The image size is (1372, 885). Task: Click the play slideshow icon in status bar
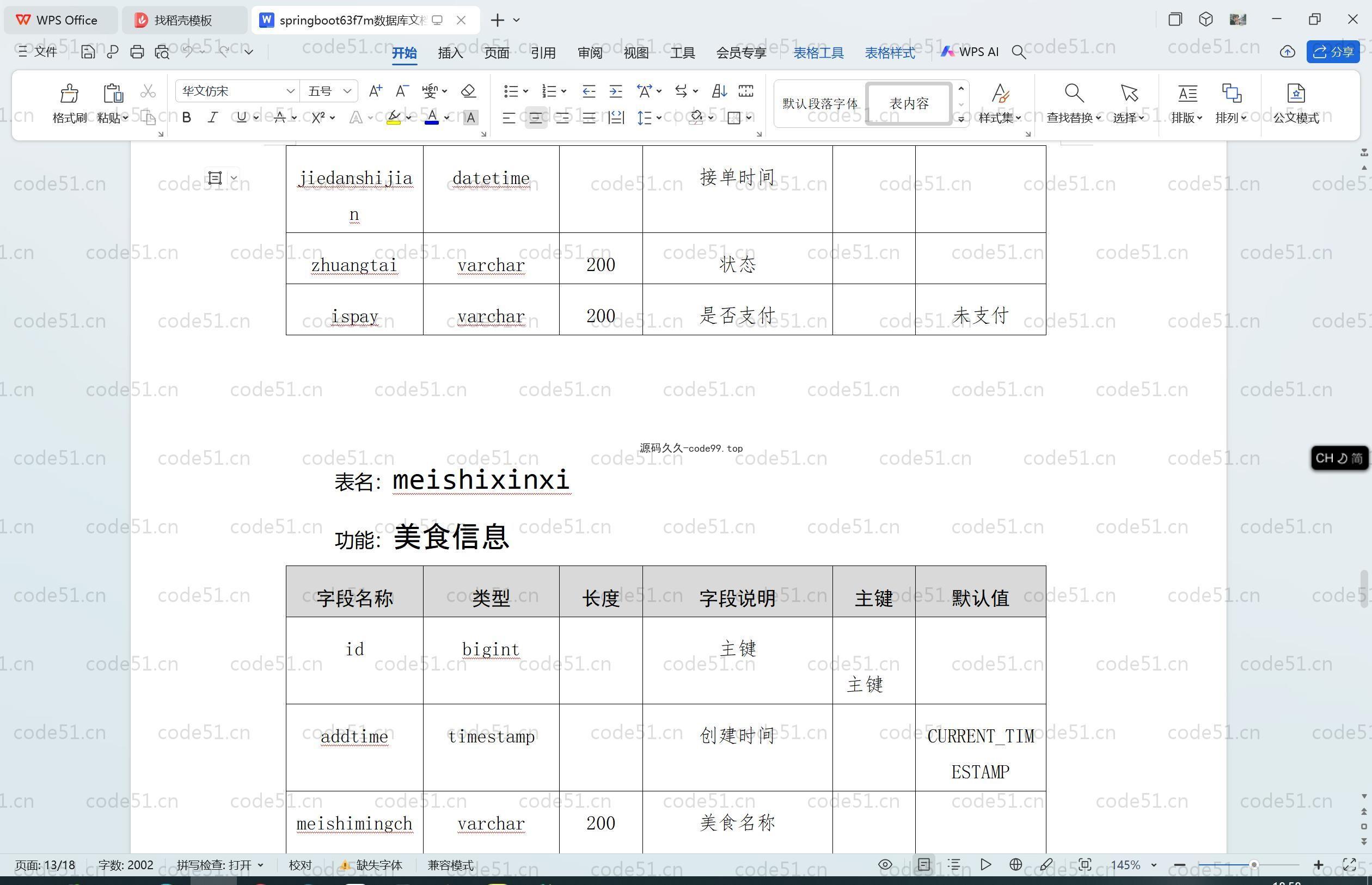pos(985,864)
